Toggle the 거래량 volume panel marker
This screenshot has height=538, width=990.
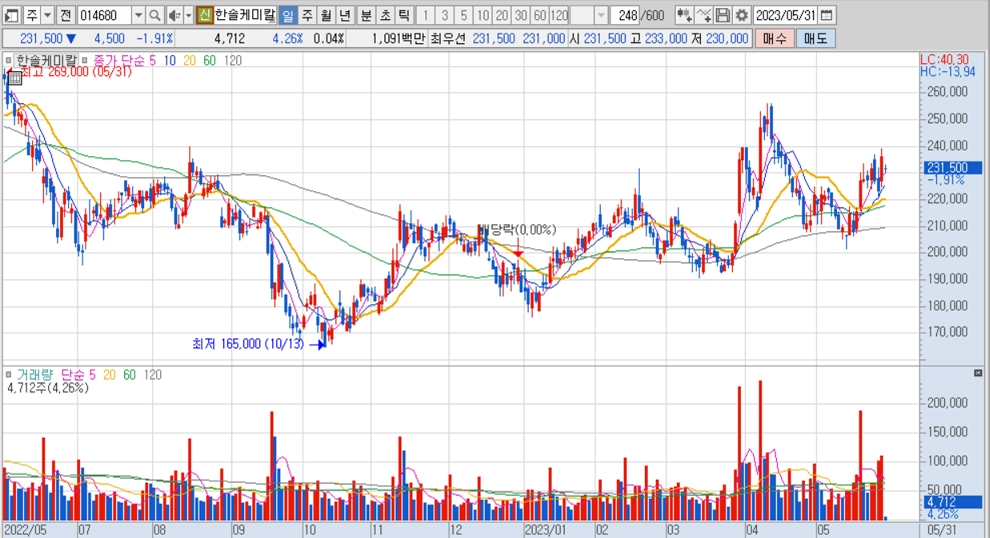click(8, 375)
